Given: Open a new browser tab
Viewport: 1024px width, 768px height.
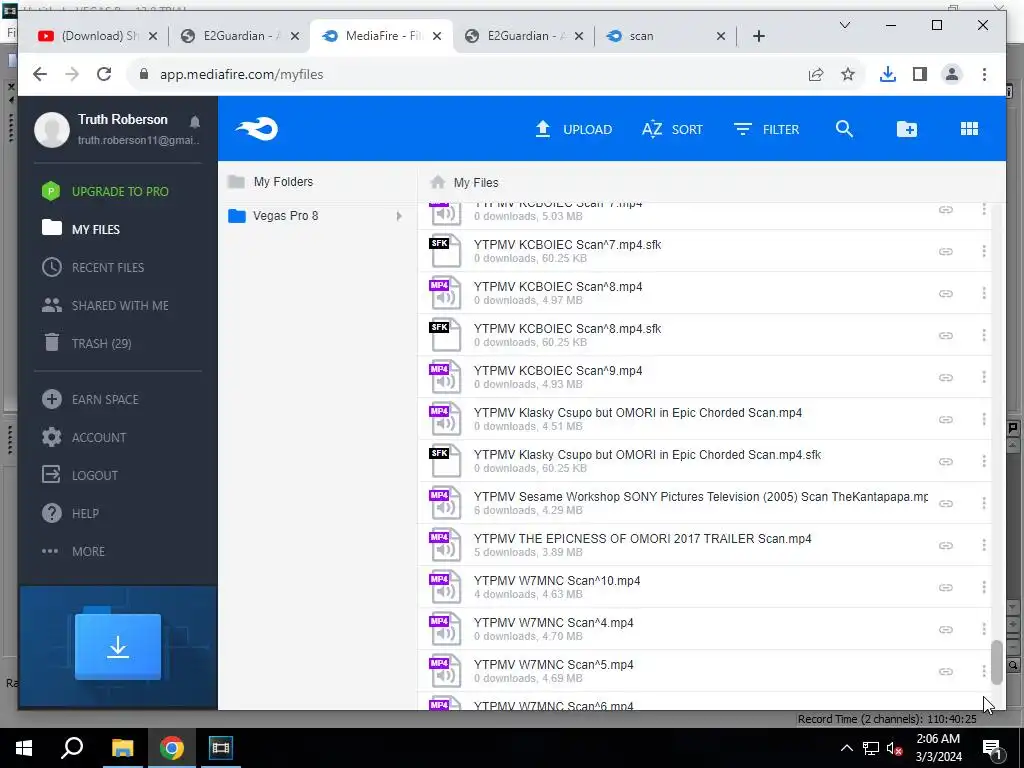Looking at the screenshot, I should pos(758,36).
